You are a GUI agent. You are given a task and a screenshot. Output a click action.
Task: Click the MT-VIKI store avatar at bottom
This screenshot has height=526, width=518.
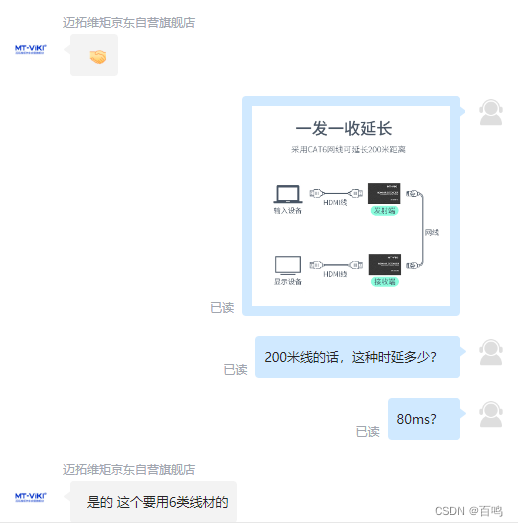tap(31, 497)
